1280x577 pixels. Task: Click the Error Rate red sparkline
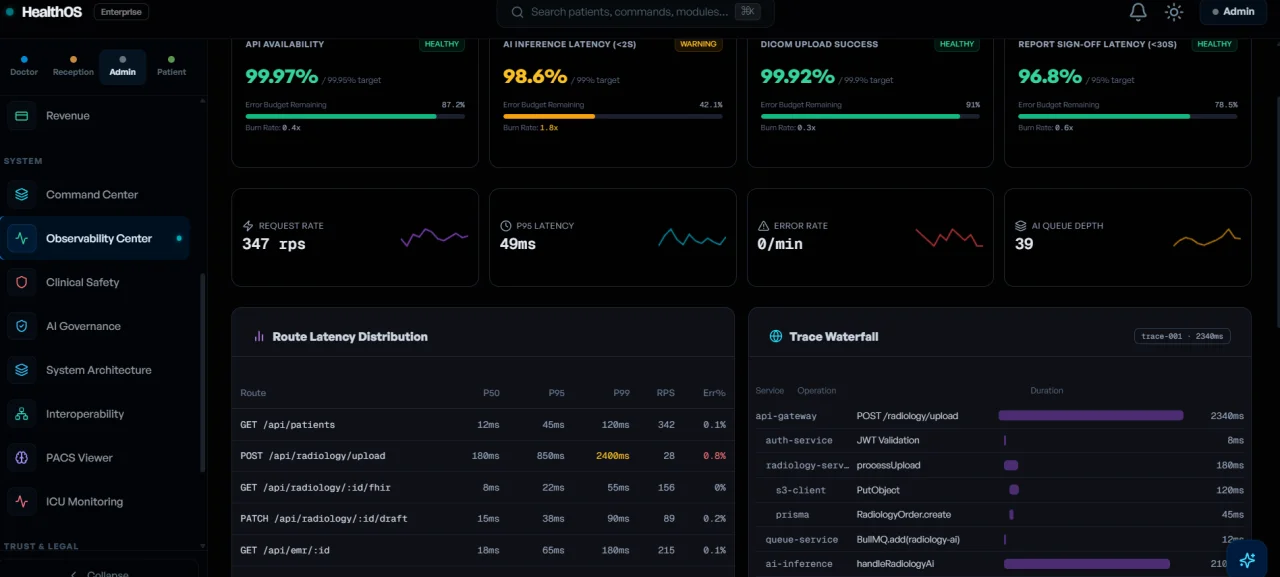(949, 237)
